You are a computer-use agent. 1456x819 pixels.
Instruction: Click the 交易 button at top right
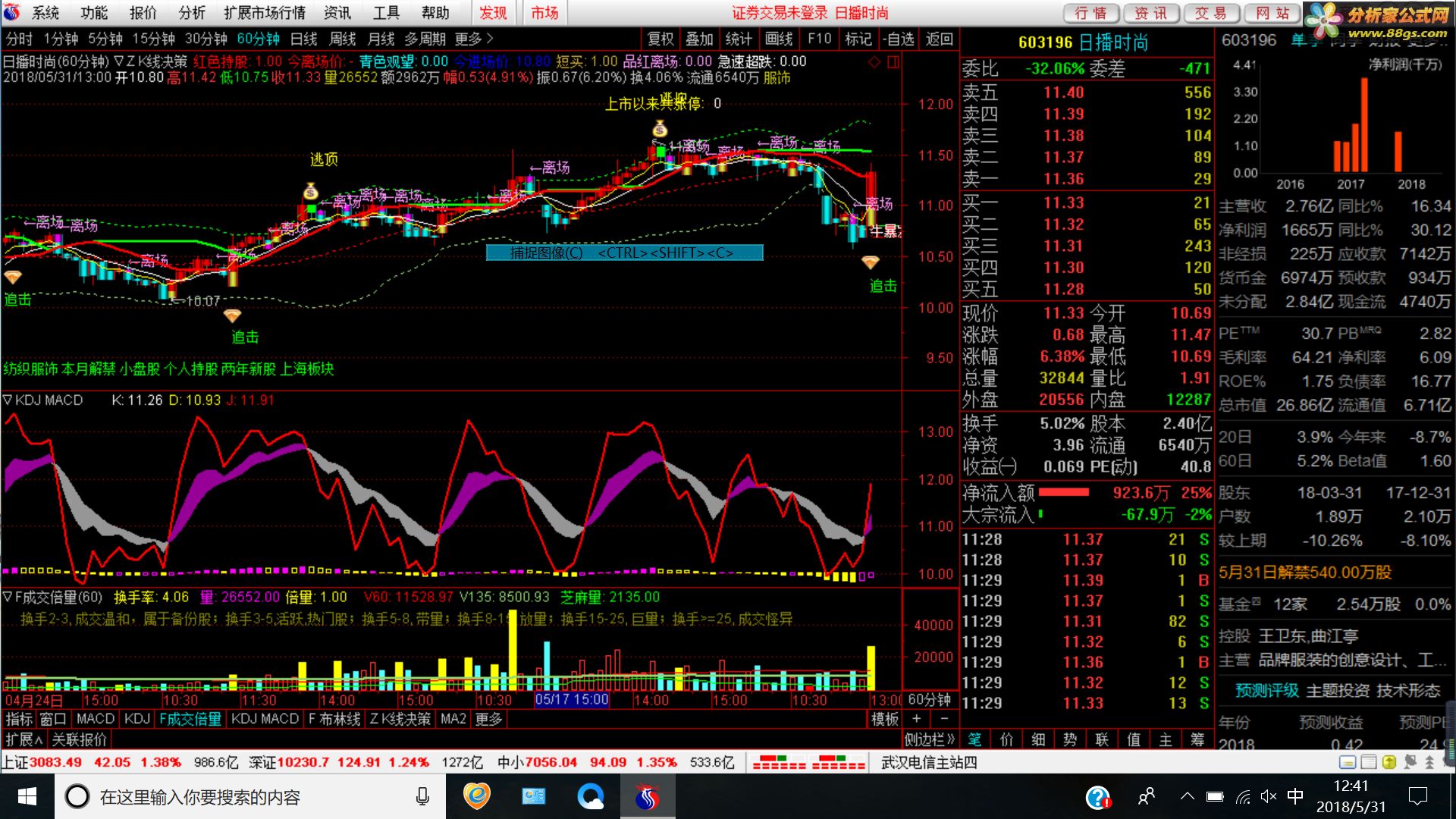tap(1210, 13)
